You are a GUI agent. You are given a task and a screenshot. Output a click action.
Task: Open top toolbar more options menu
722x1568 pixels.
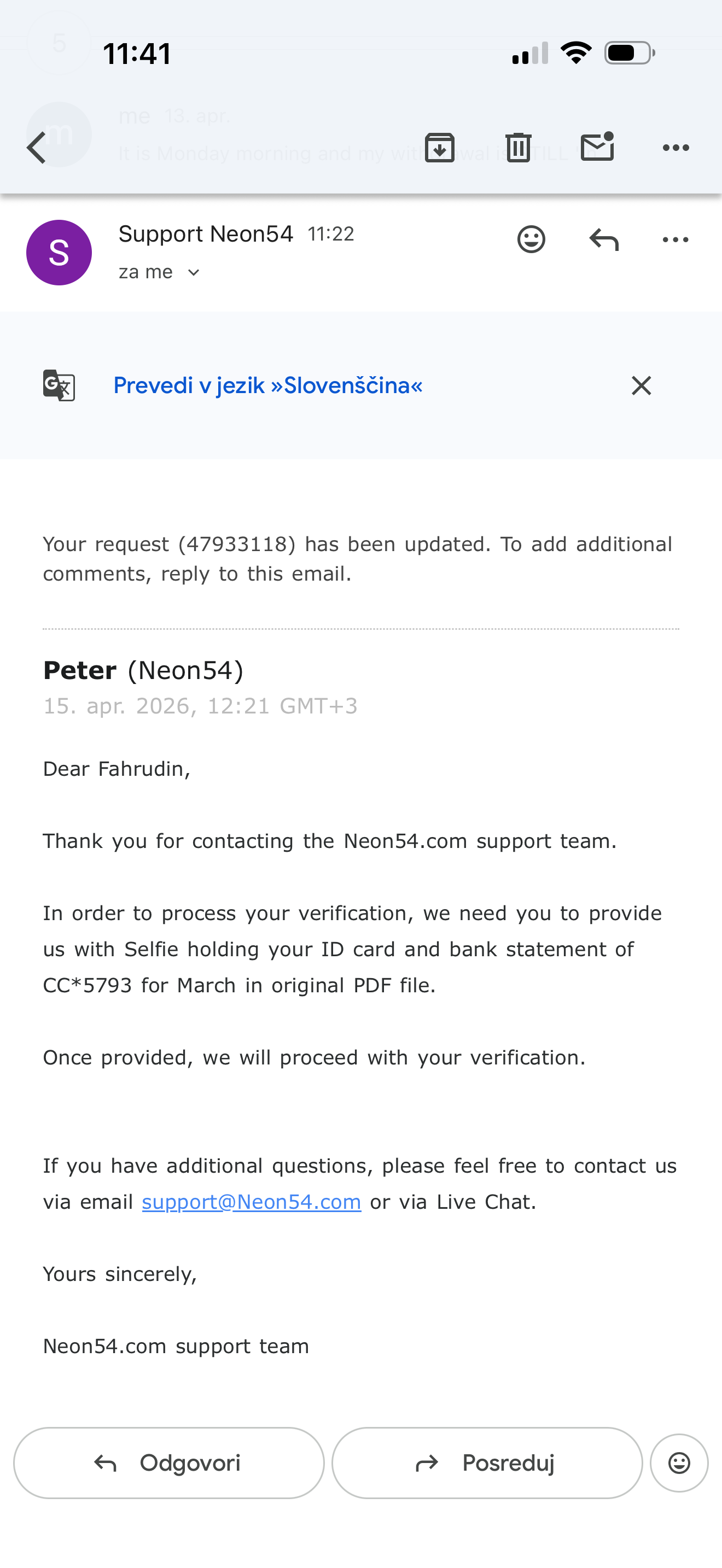click(676, 148)
